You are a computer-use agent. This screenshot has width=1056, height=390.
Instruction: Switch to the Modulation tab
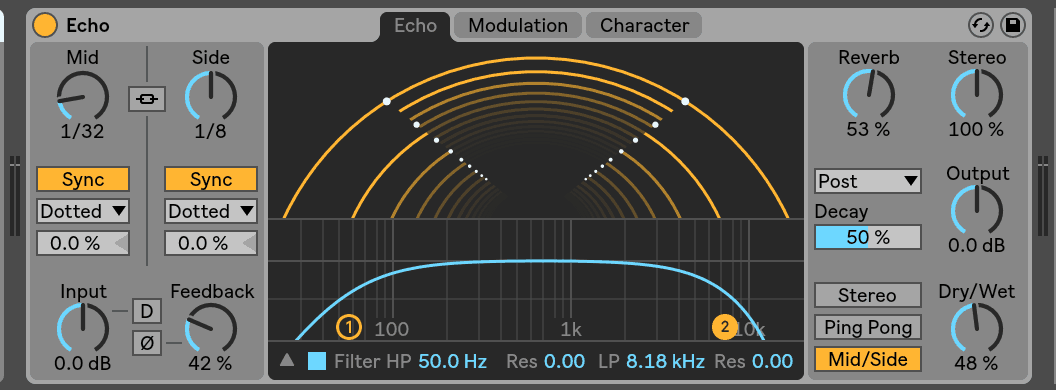click(x=518, y=26)
